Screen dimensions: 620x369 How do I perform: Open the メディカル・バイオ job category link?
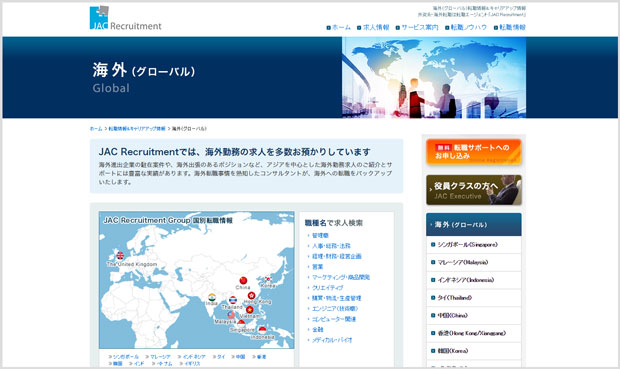point(332,340)
